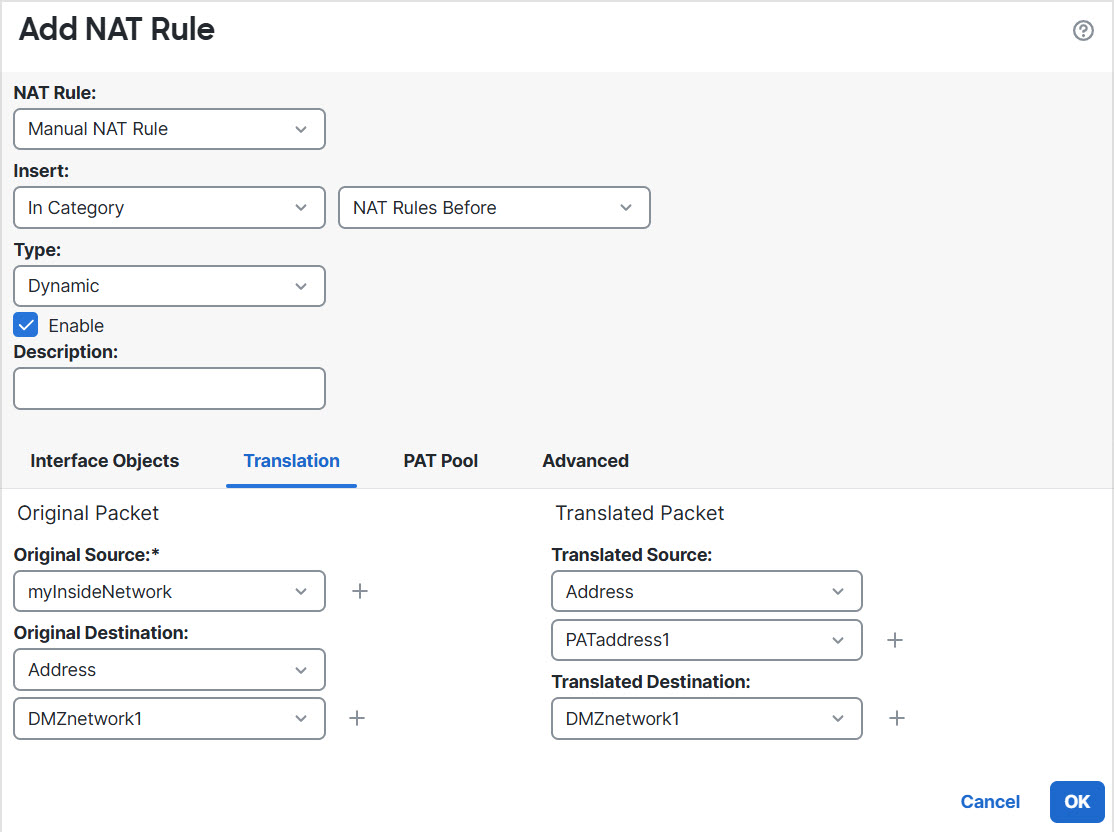Select the myInsideNetwork Original Source dropdown
1114x832 pixels.
coord(169,591)
